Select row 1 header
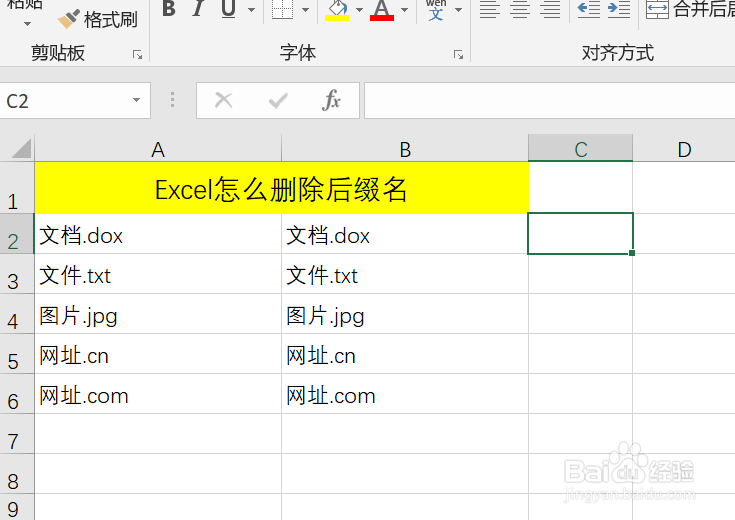 (x=17, y=188)
